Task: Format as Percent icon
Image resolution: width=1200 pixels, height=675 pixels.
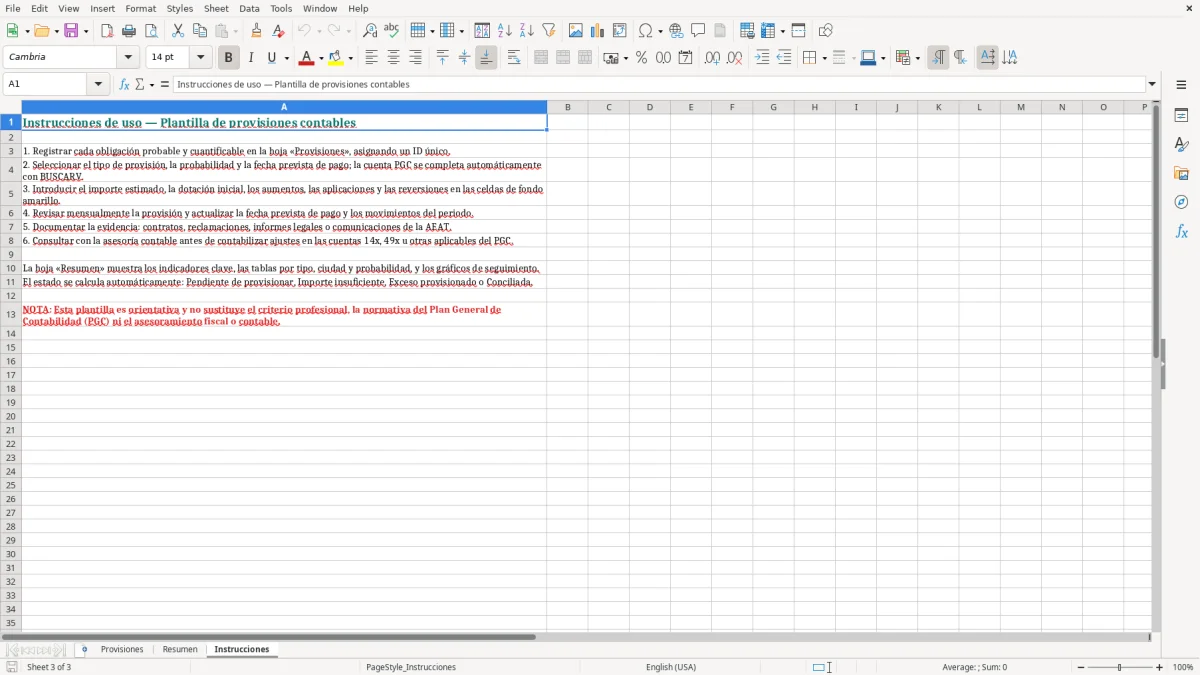Action: [x=642, y=58]
